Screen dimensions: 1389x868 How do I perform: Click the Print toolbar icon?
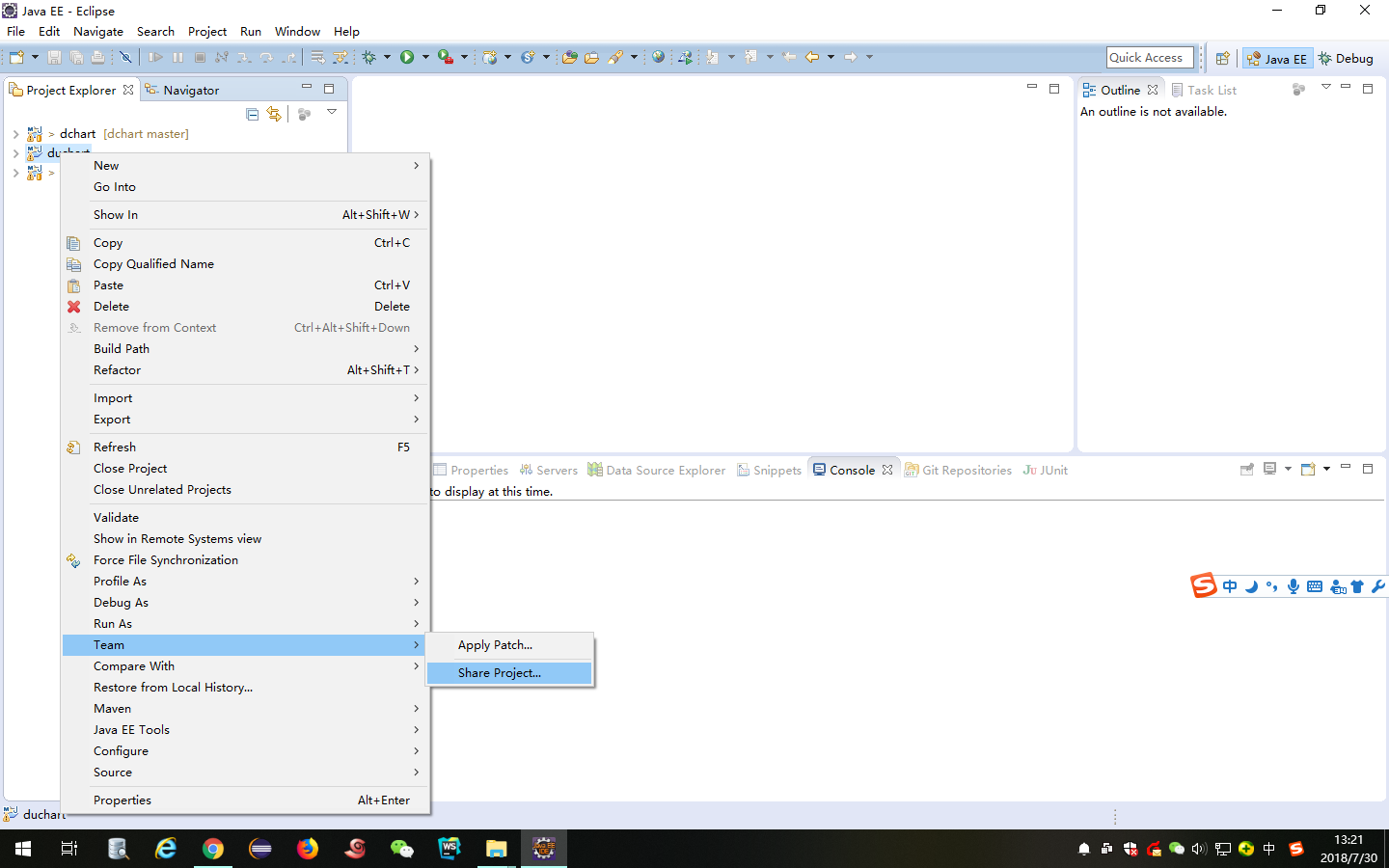pyautogui.click(x=97, y=57)
